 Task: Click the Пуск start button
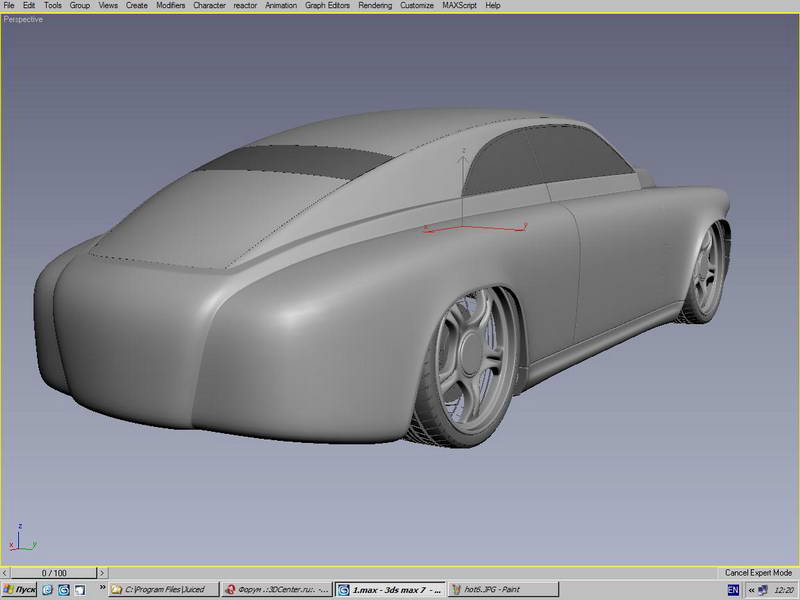19,590
